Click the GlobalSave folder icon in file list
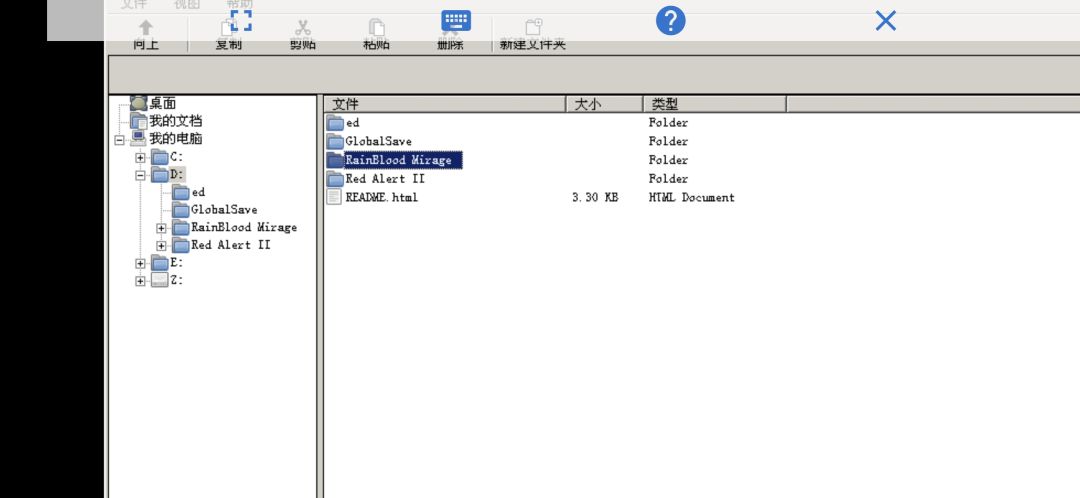 335,142
